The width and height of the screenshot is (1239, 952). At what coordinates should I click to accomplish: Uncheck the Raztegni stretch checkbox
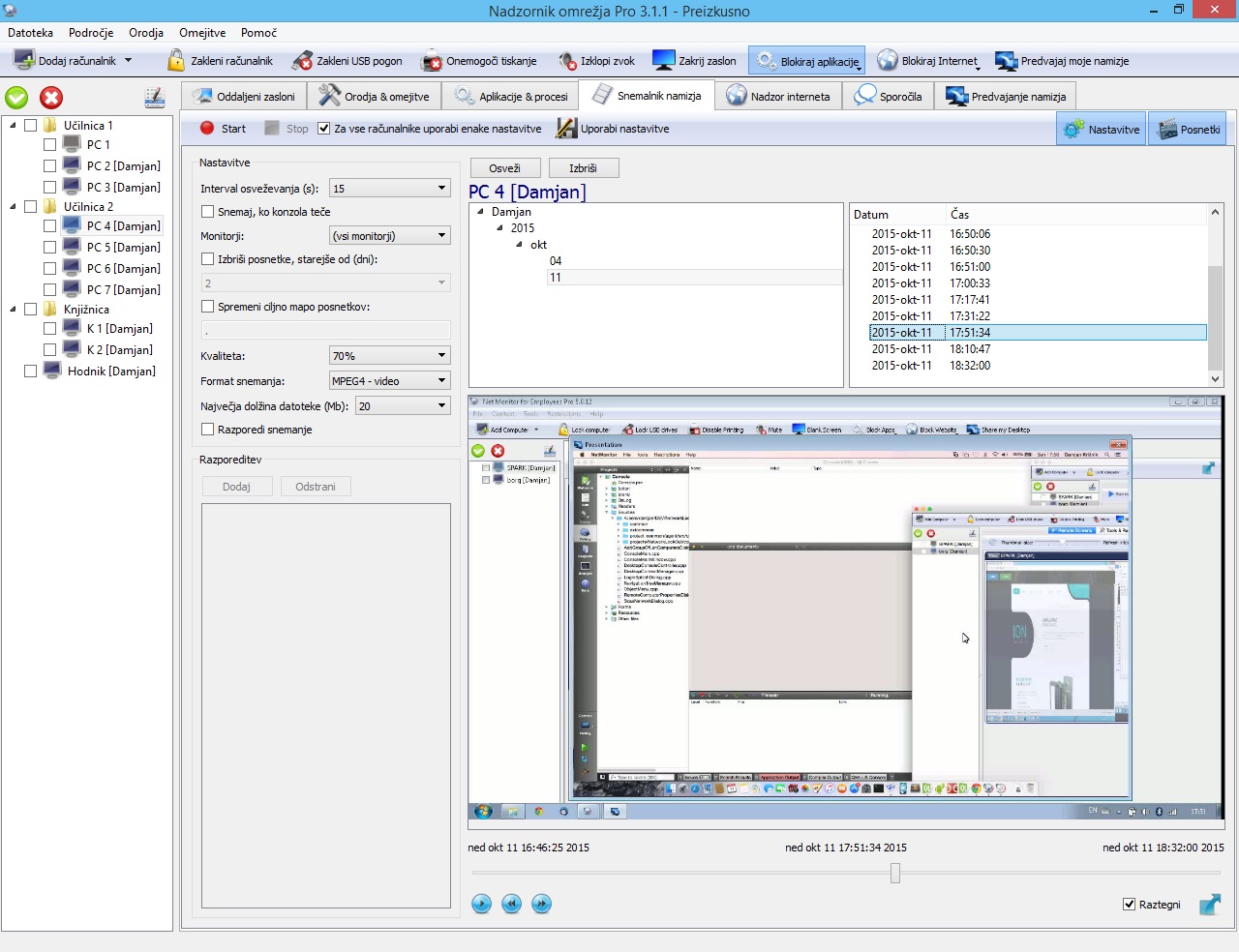tap(1129, 904)
